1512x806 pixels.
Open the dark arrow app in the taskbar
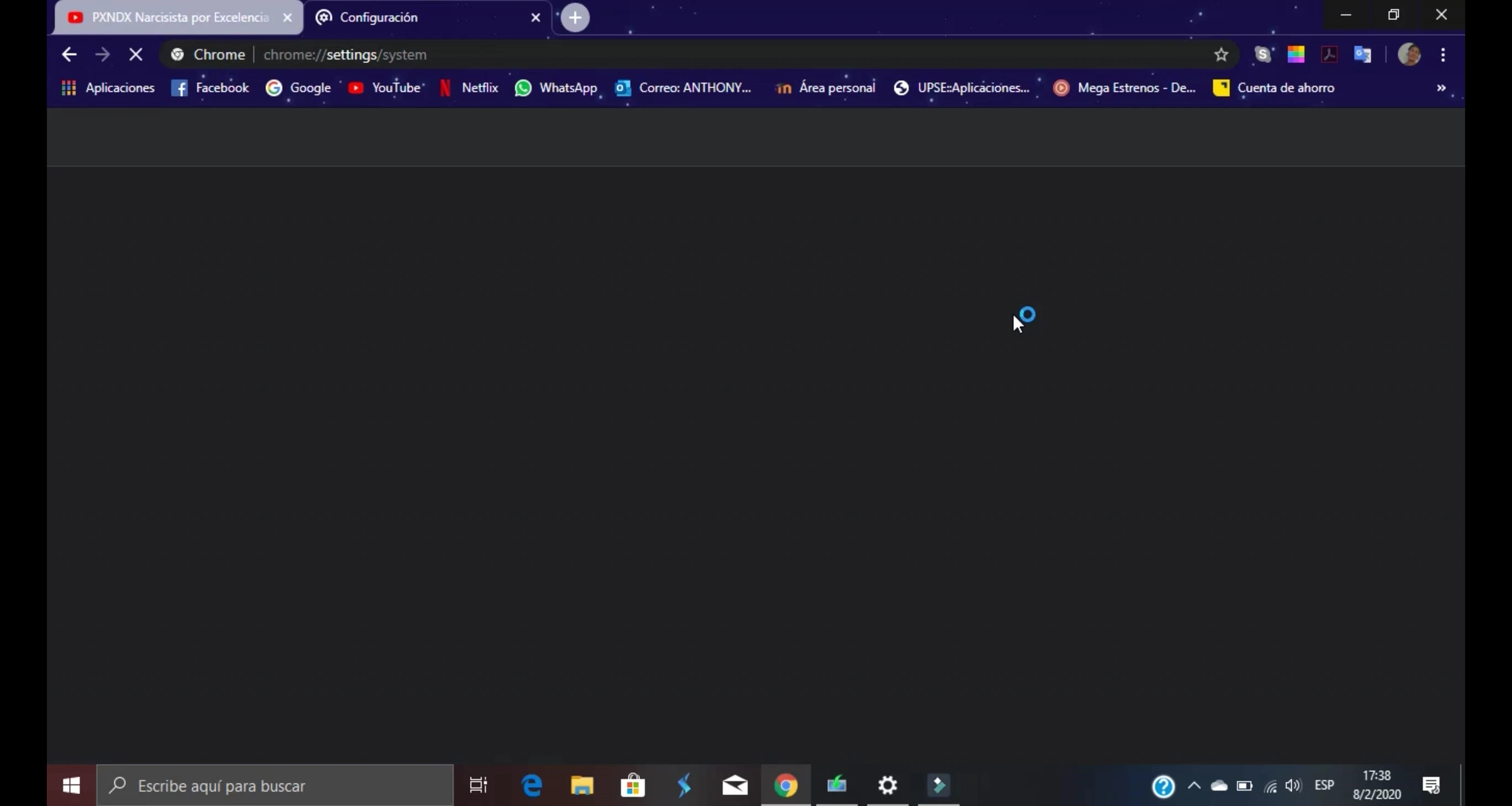pos(939,786)
